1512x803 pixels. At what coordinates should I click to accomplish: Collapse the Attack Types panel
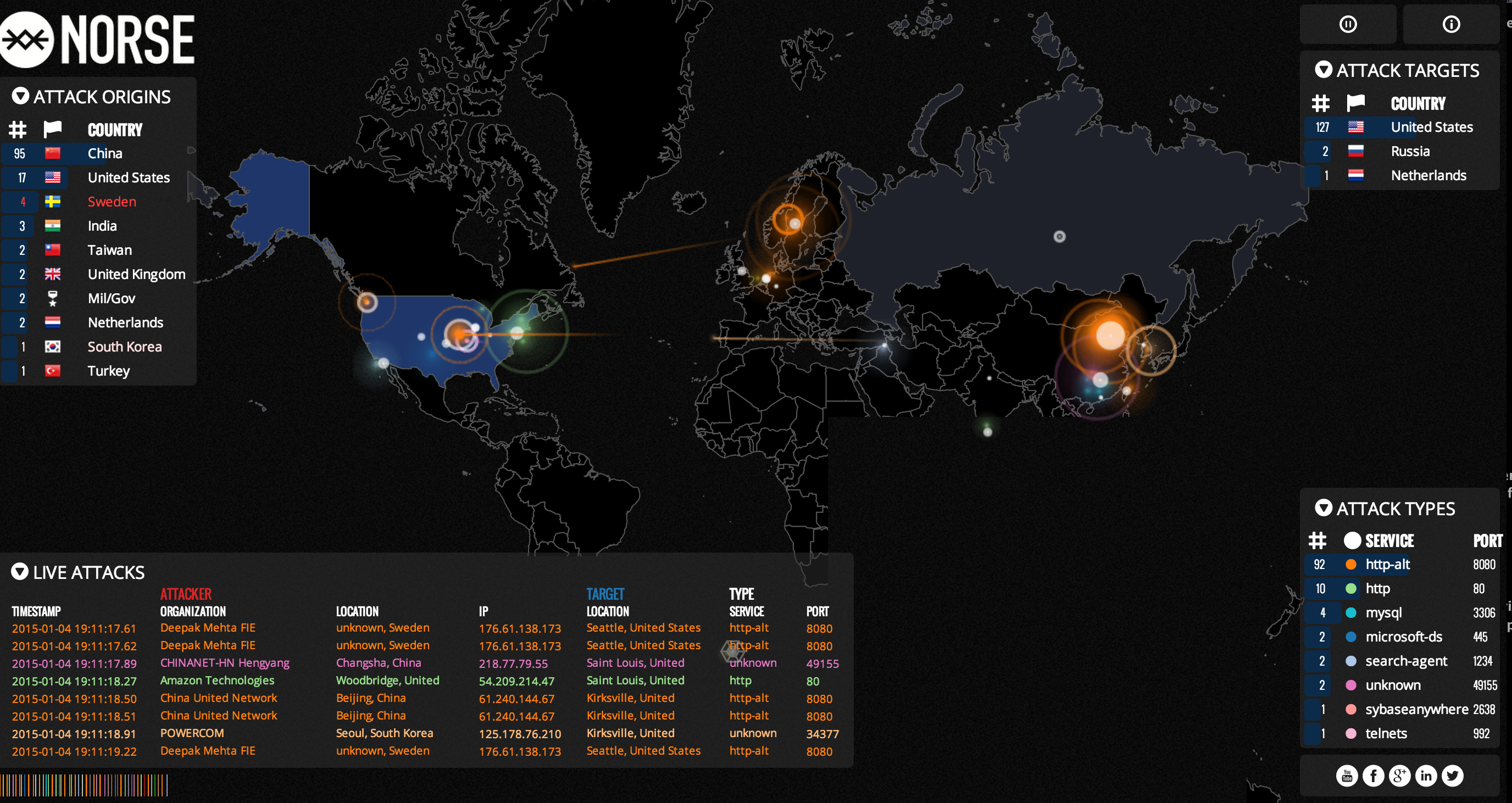click(x=1323, y=508)
